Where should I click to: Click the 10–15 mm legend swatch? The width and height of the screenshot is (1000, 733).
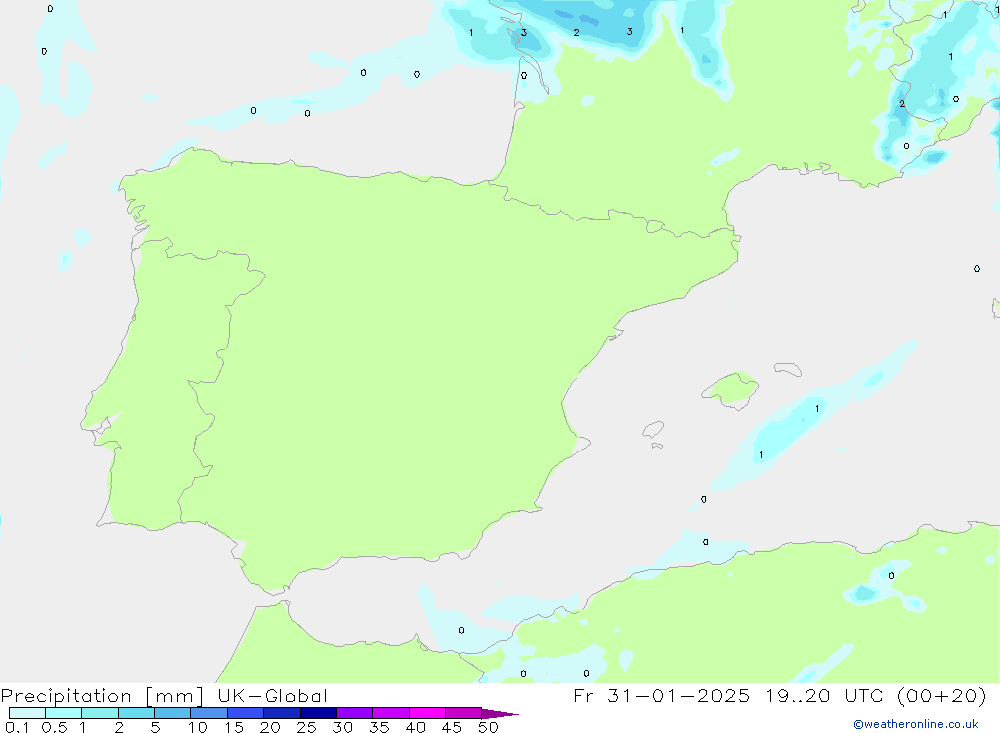click(209, 713)
